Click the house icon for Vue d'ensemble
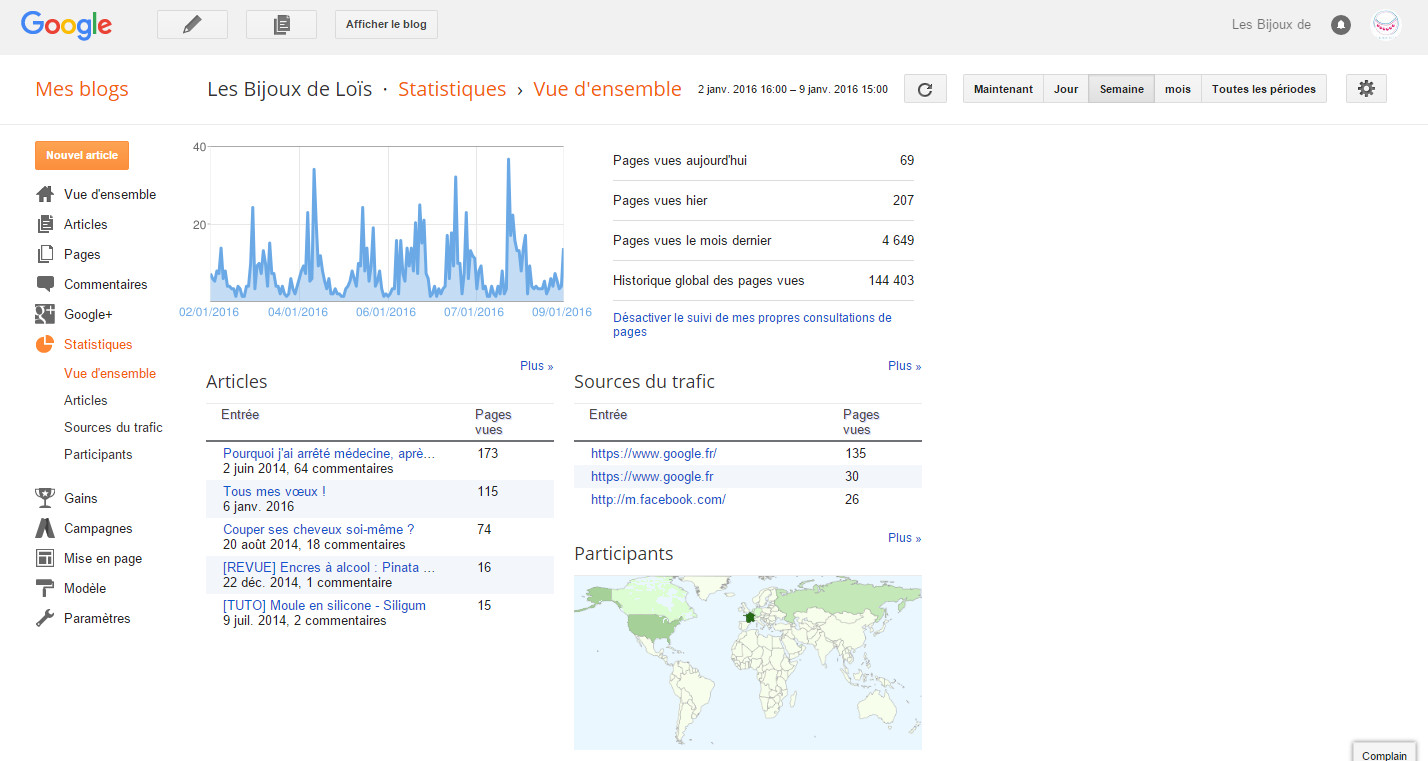Image resolution: width=1428 pixels, height=761 pixels. [x=45, y=194]
